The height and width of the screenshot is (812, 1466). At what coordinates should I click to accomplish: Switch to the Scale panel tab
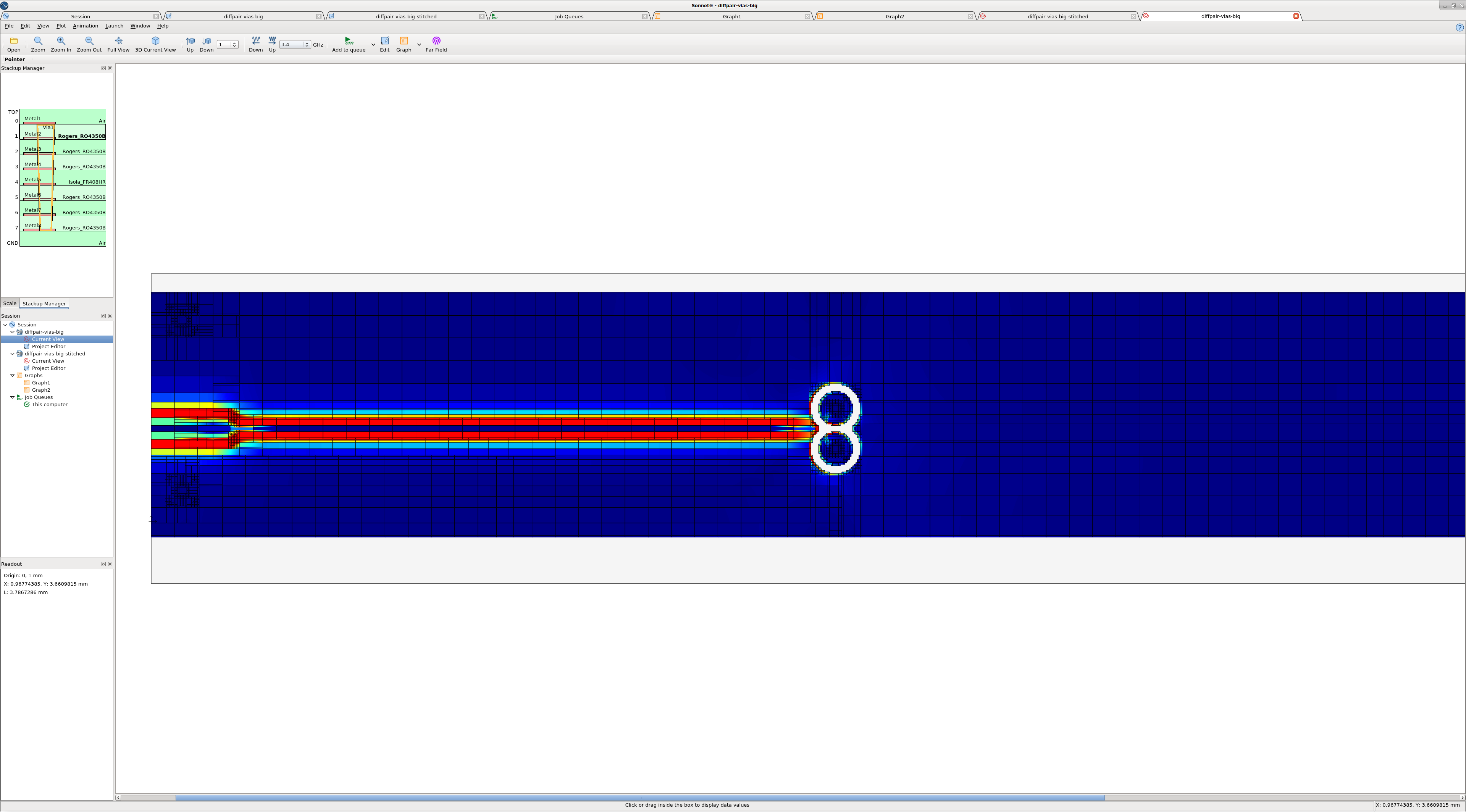tap(10, 303)
